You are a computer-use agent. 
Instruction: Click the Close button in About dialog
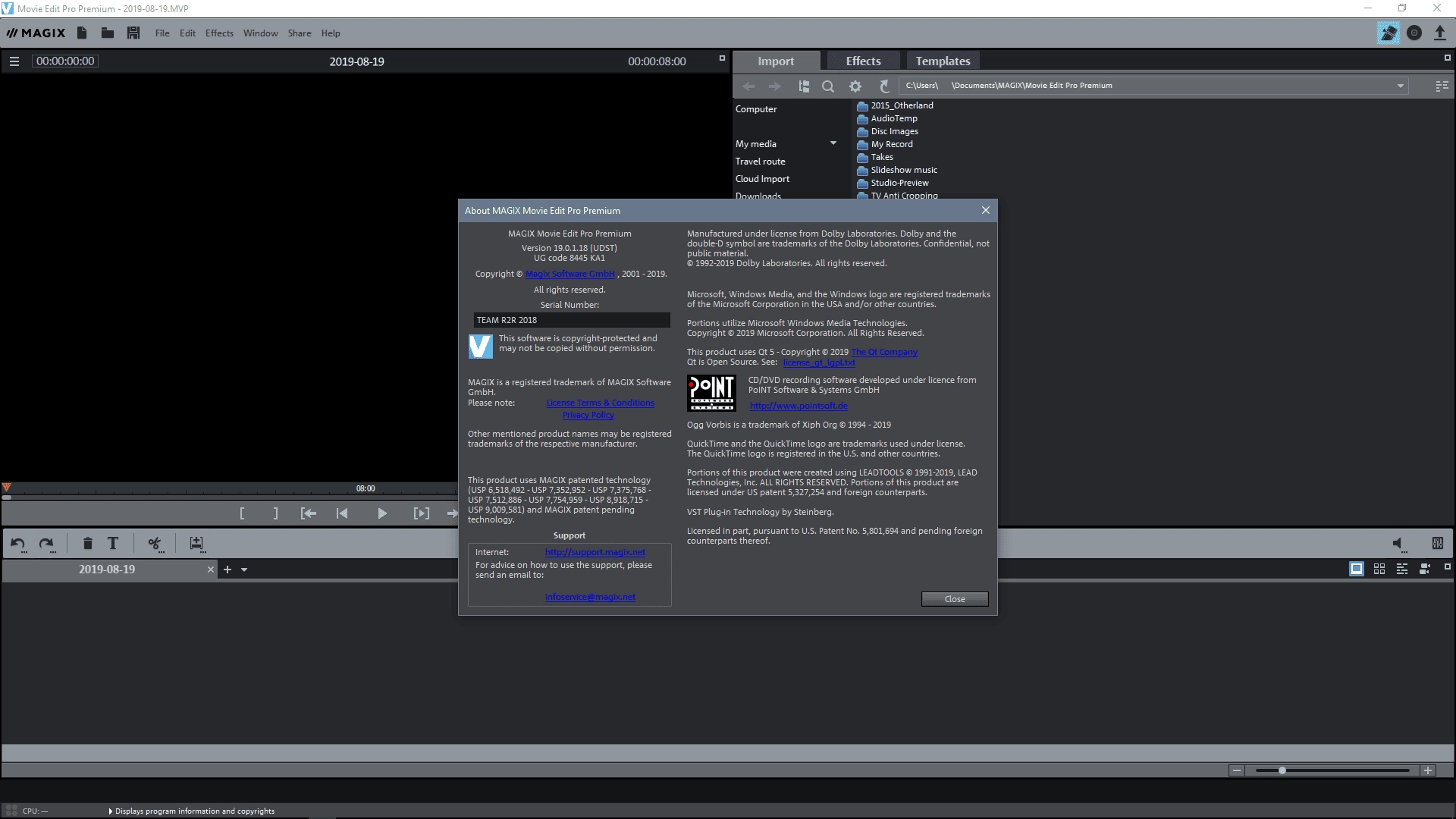point(955,599)
